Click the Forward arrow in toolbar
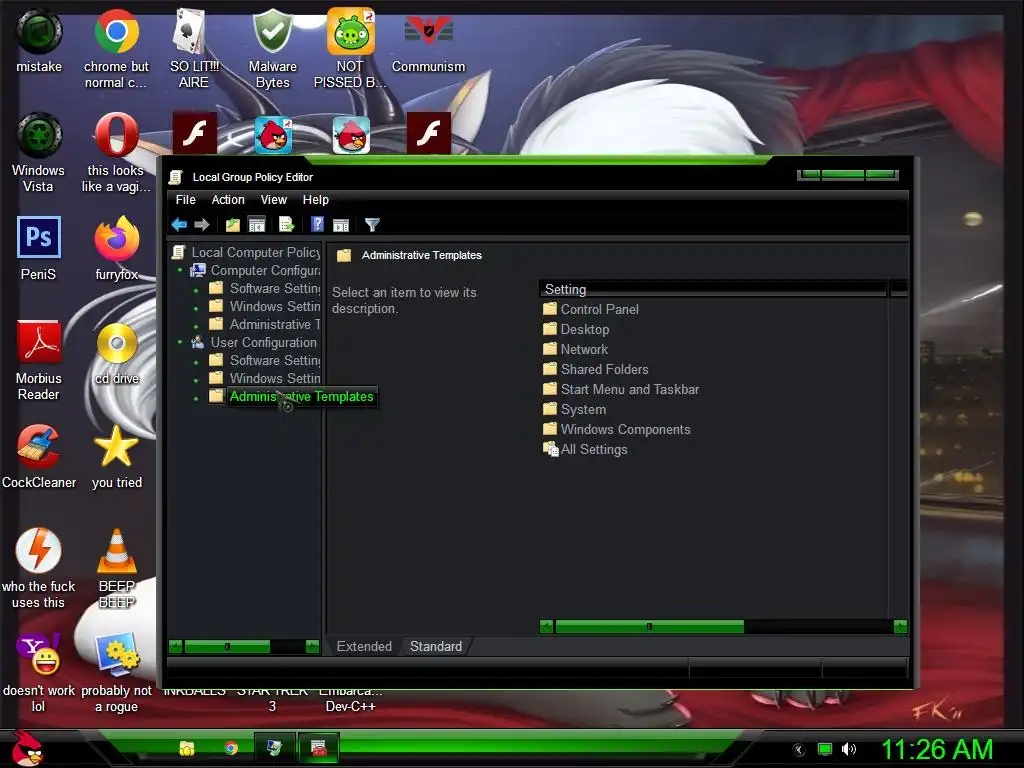Viewport: 1024px width, 768px height. (202, 225)
